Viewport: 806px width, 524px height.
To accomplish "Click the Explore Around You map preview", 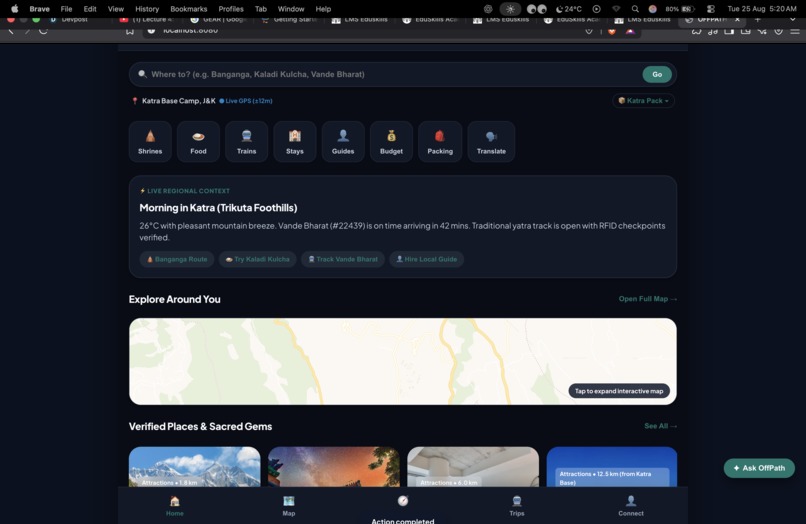I will coord(402,361).
